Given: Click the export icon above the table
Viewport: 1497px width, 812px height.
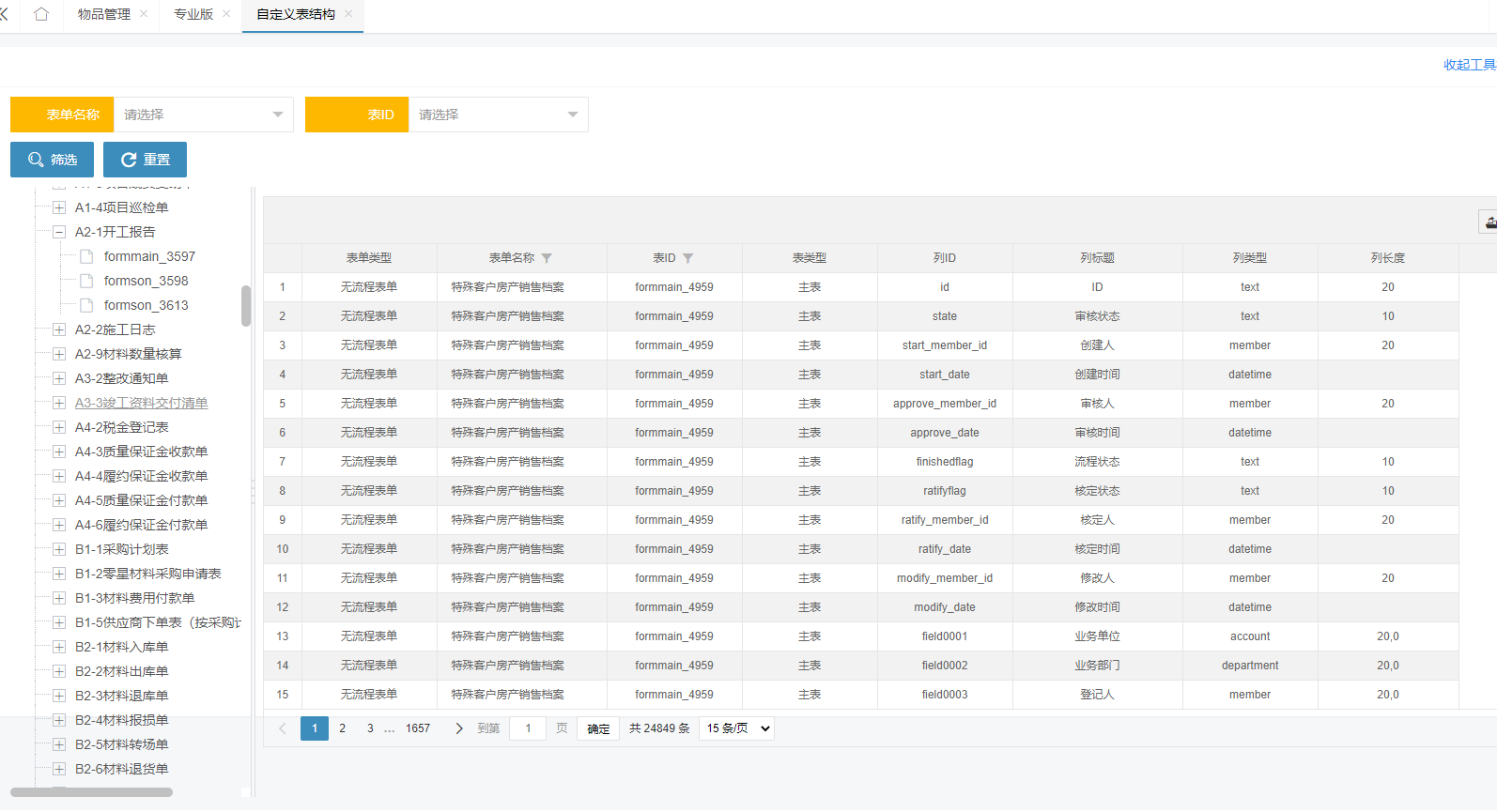Looking at the screenshot, I should click(x=1489, y=222).
